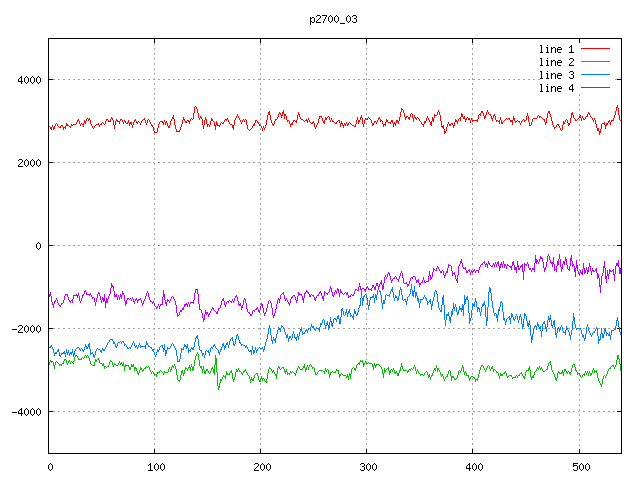Click the 400 x-axis tick label
This screenshot has width=640, height=480.
click(x=473, y=466)
